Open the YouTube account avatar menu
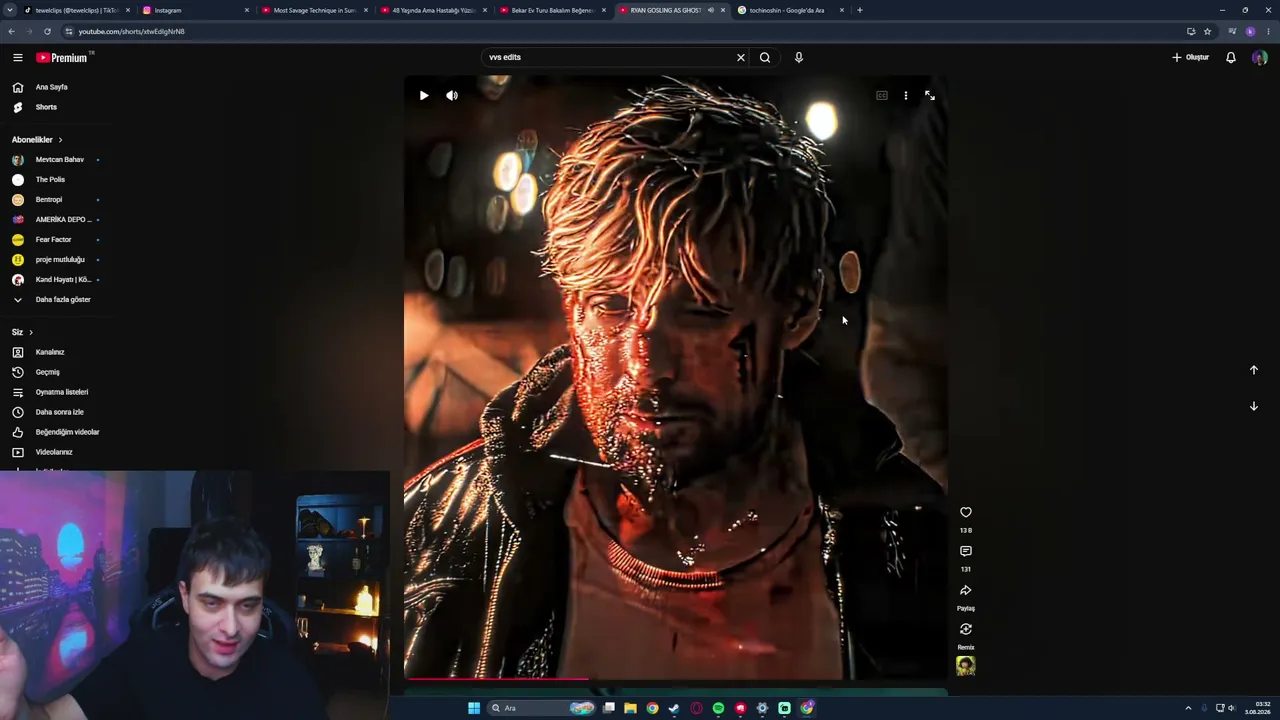This screenshot has height=720, width=1280. (1260, 58)
